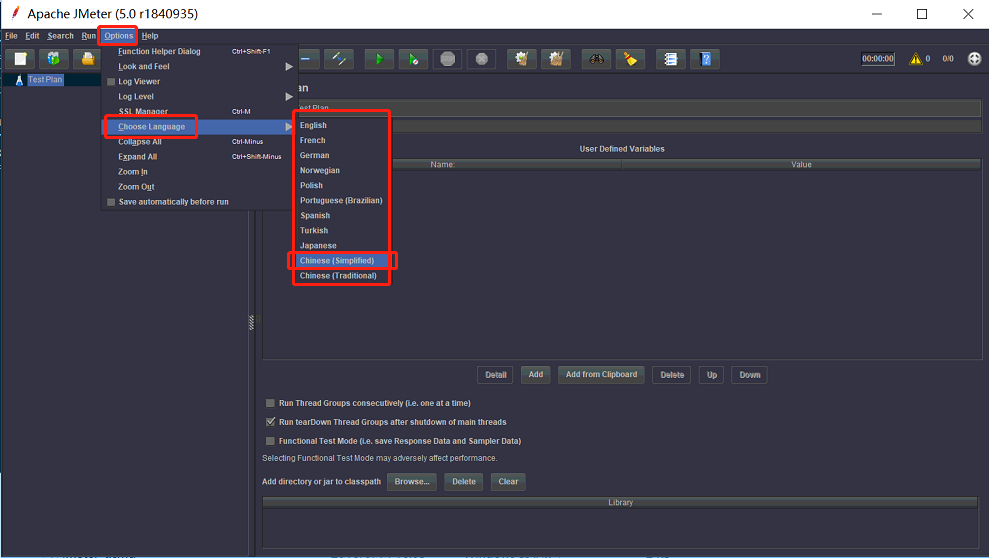Open the File menu
The width and height of the screenshot is (989, 558).
point(11,36)
